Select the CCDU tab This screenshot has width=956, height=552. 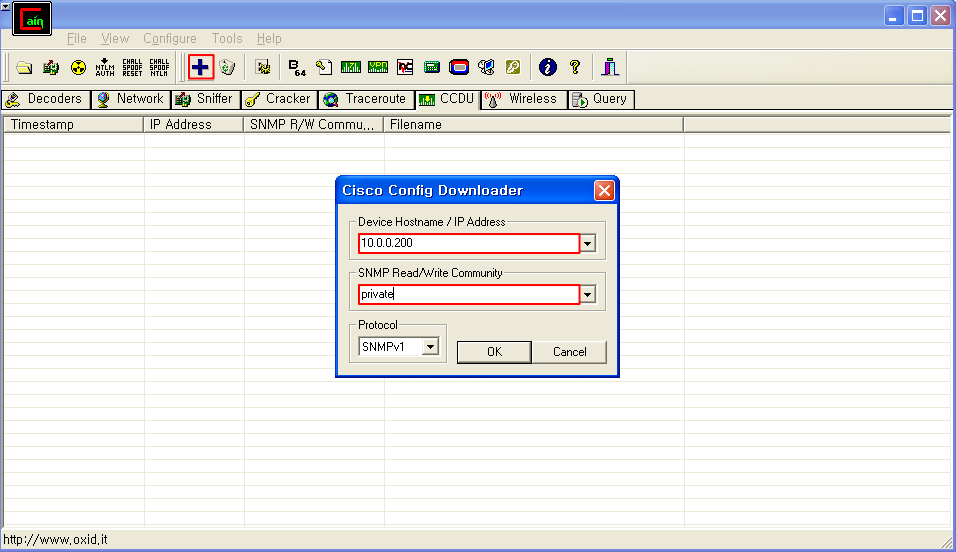[448, 99]
